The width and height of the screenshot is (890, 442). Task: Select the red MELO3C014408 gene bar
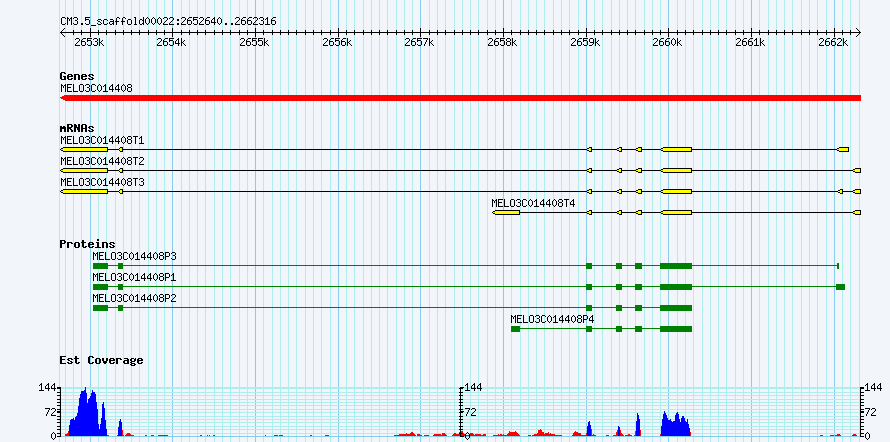coord(460,98)
